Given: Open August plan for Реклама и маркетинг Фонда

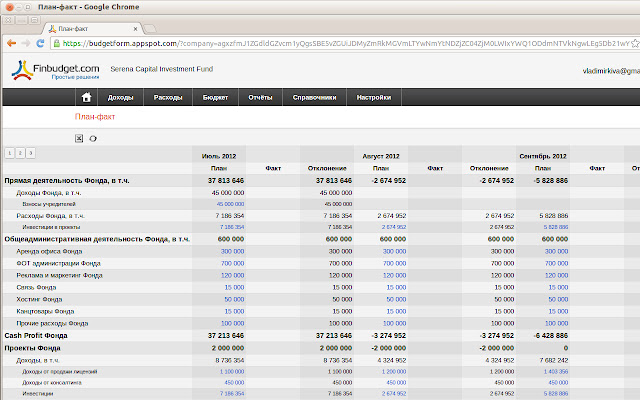Looking at the screenshot, I should coord(394,276).
